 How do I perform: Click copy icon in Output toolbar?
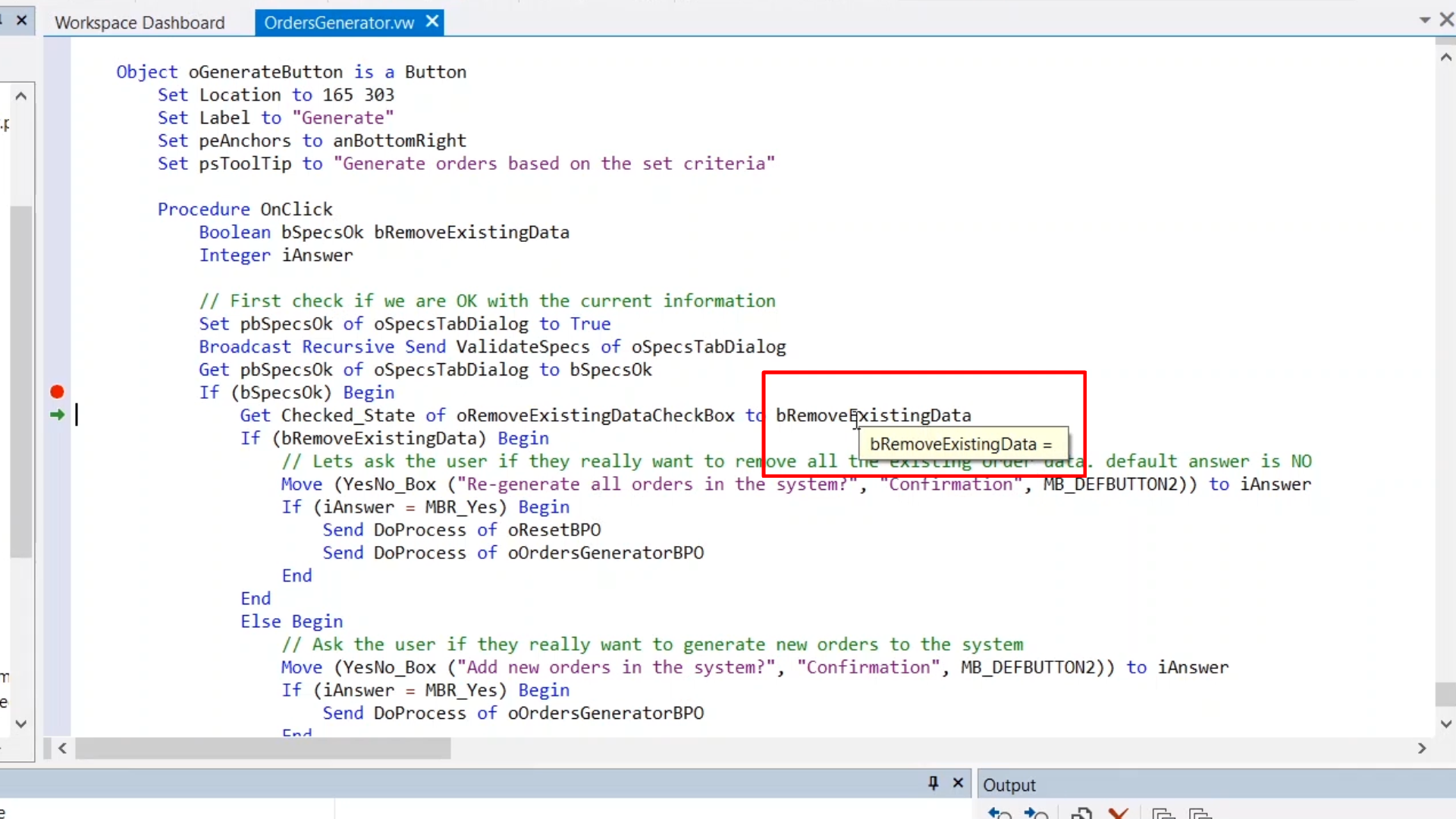[1081, 814]
